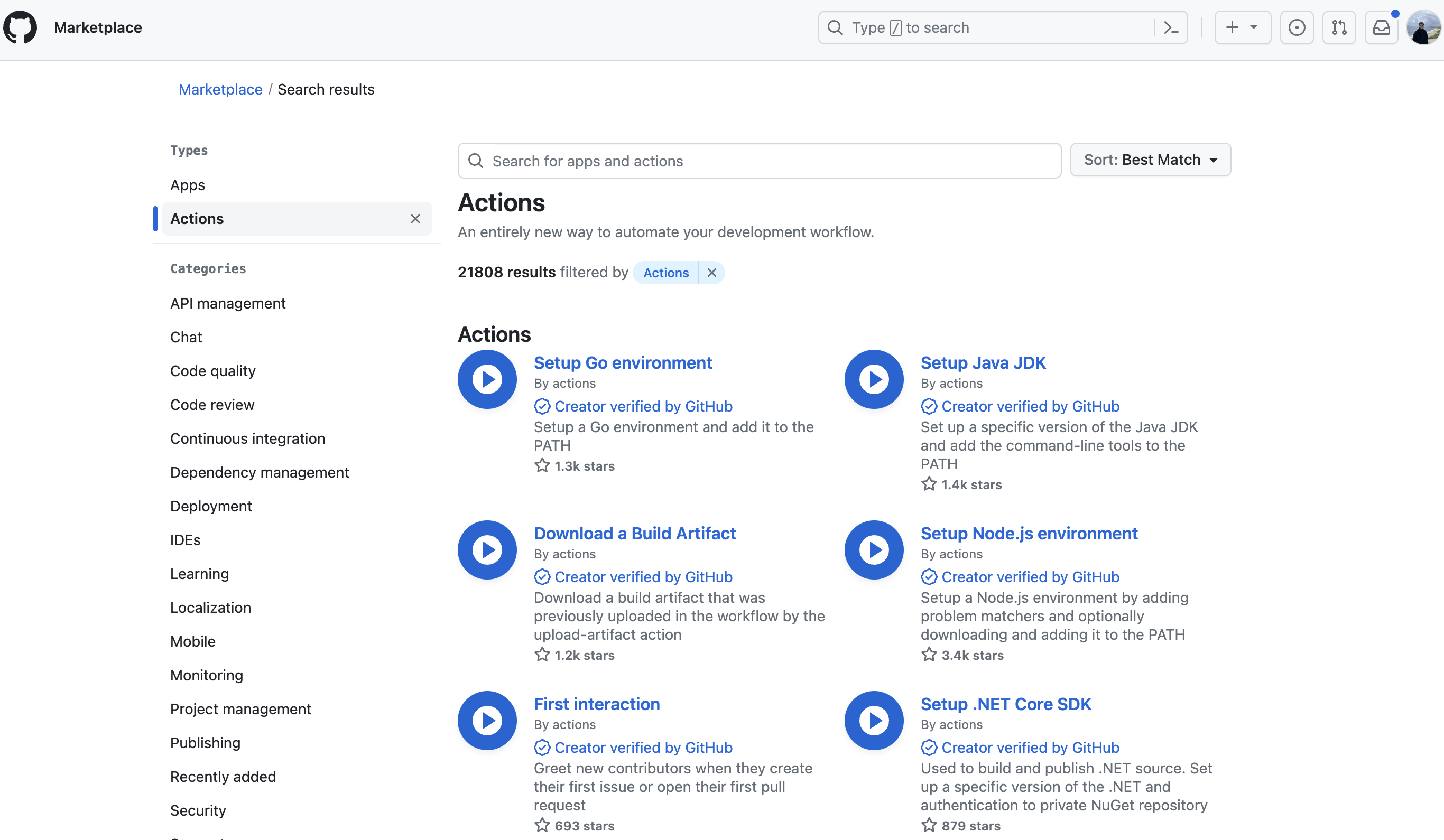
Task: Open the Setup Node.js environment link
Action: coord(1029,533)
